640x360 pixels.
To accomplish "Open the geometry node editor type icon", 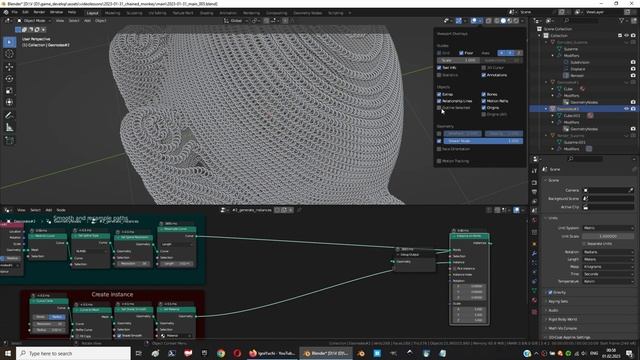I will (8, 210).
